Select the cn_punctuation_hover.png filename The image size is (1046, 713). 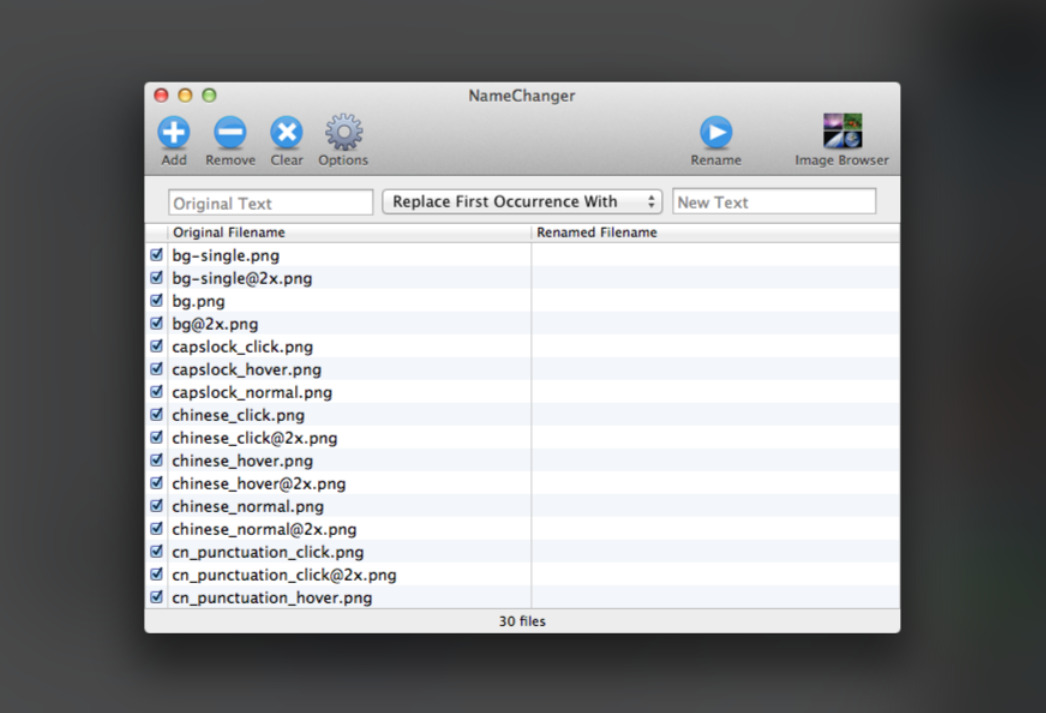272,598
